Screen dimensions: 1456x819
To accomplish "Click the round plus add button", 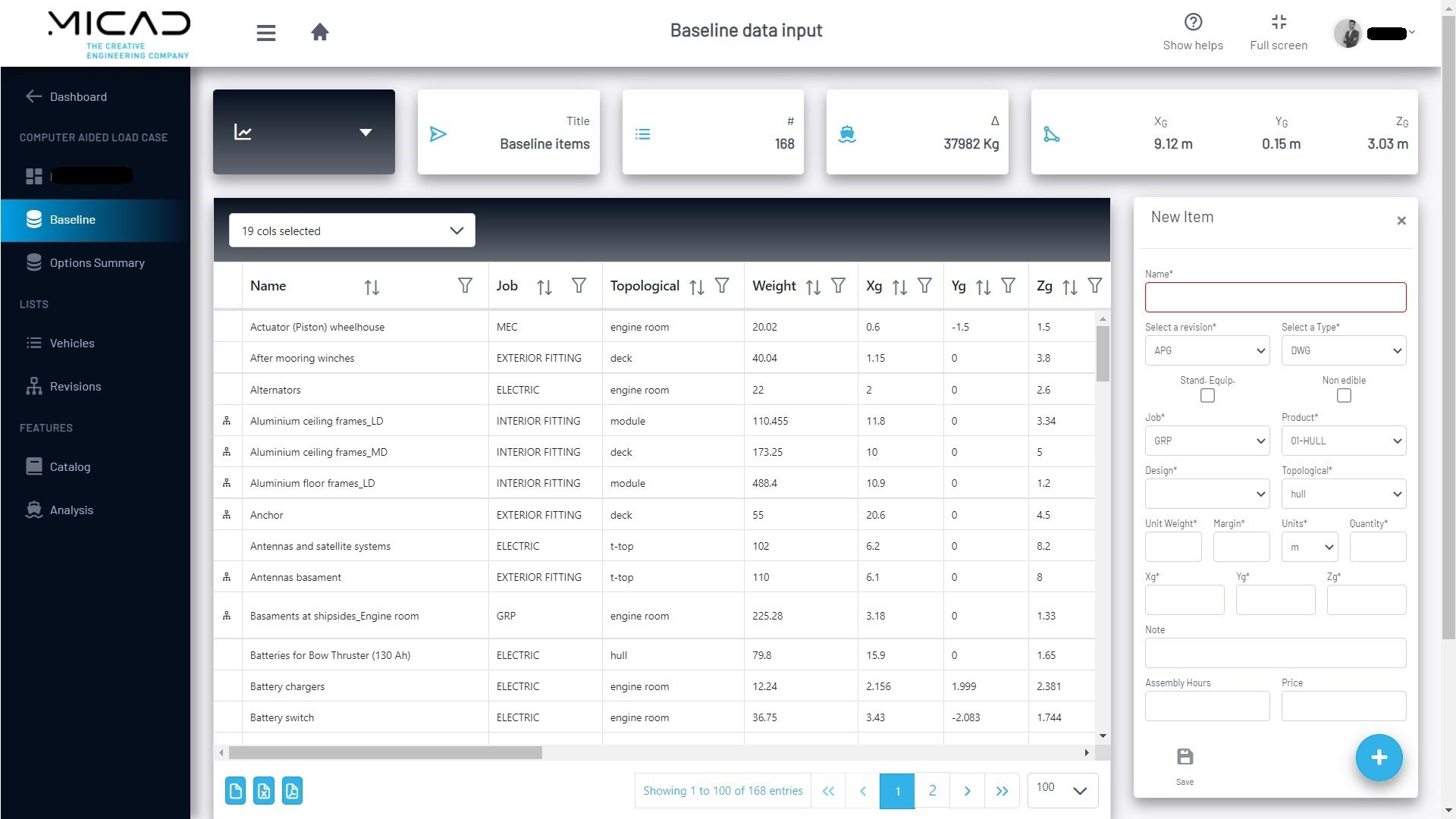I will pos(1379,758).
